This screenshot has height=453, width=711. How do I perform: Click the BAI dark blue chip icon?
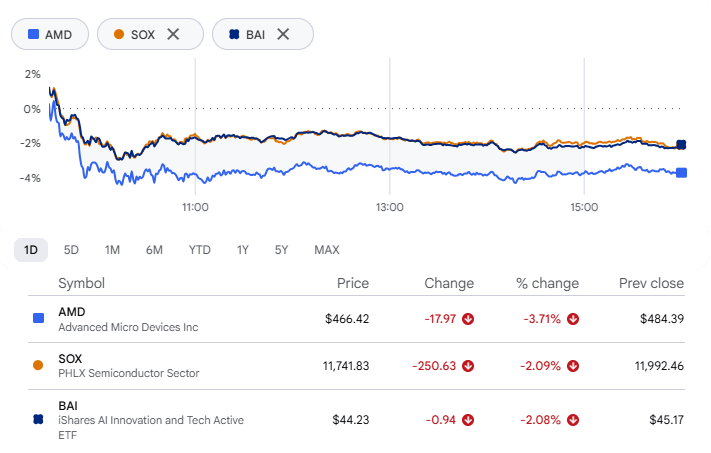click(234, 34)
